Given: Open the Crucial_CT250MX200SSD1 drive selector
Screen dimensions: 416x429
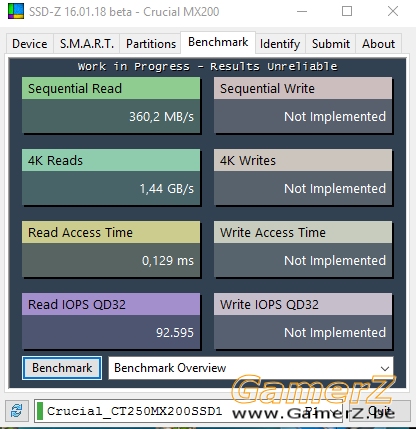Looking at the screenshot, I should 188,411.
